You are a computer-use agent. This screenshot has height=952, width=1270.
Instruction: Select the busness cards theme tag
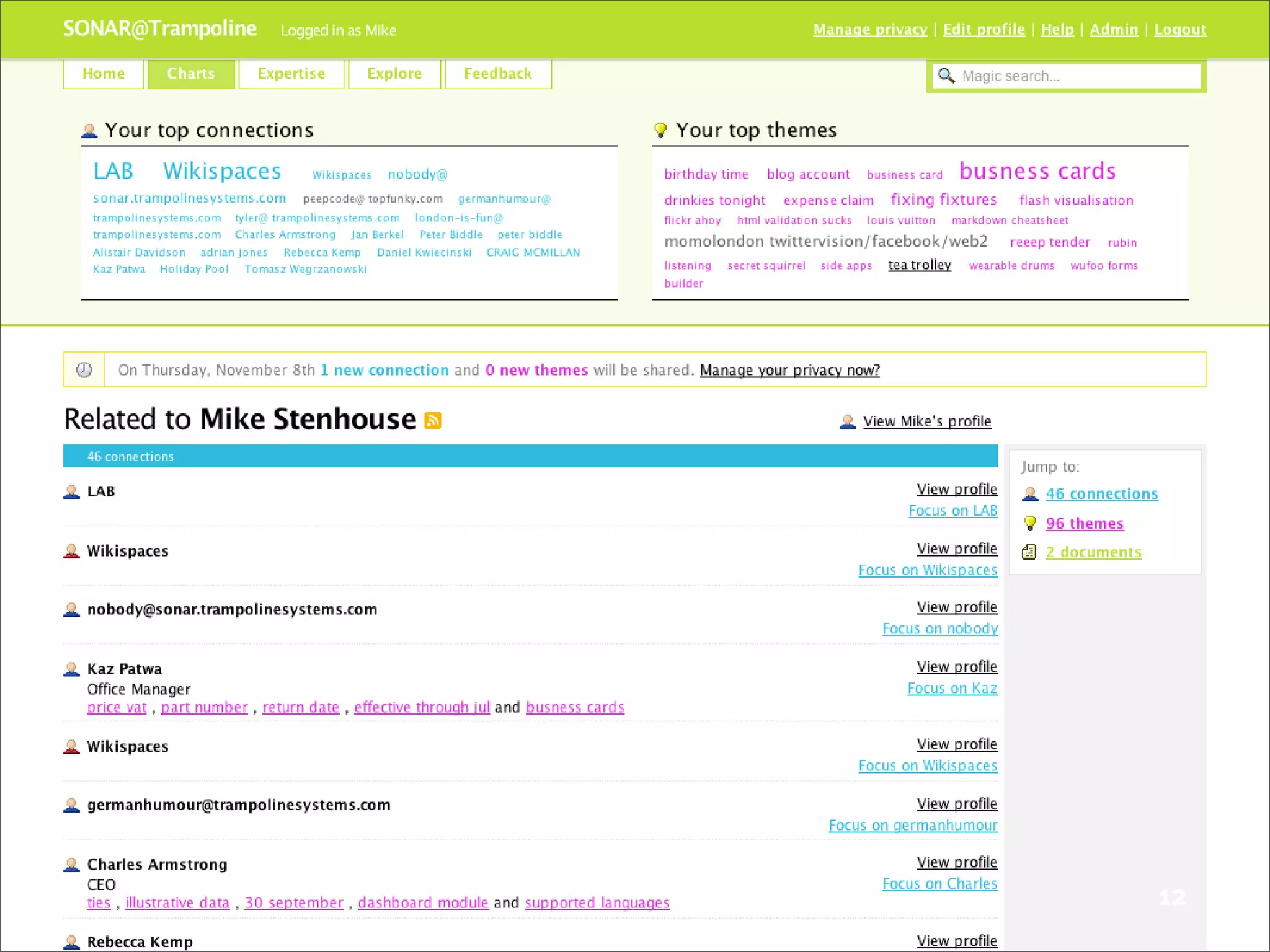1037,171
